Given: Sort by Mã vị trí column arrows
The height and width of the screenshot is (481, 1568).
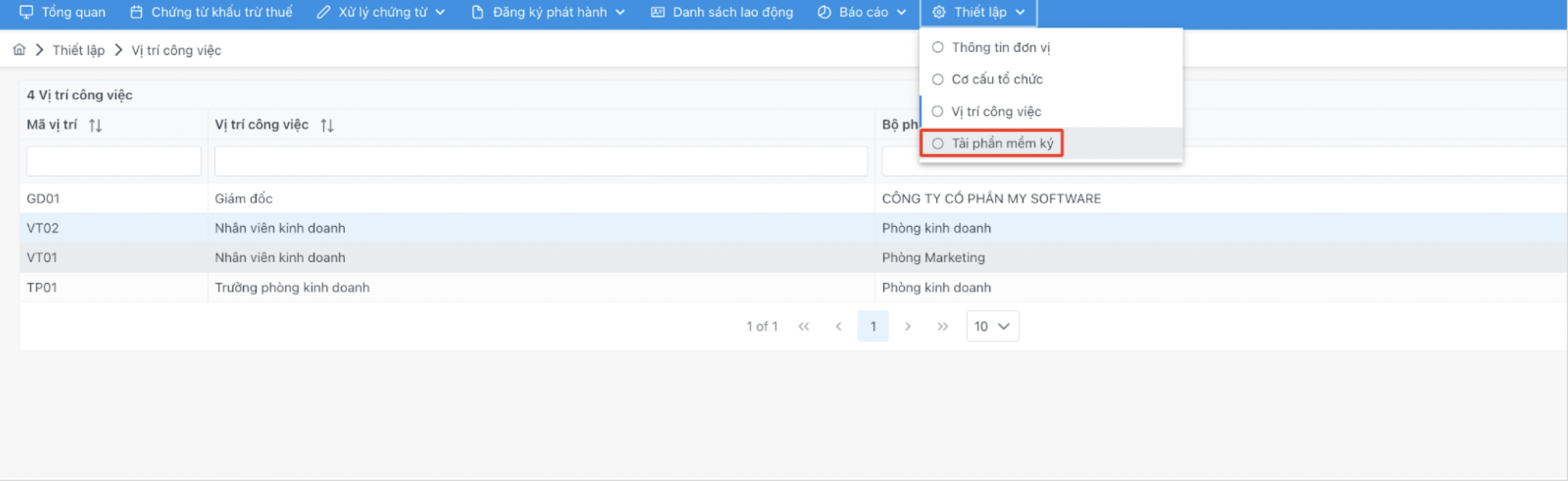Looking at the screenshot, I should pyautogui.click(x=95, y=125).
